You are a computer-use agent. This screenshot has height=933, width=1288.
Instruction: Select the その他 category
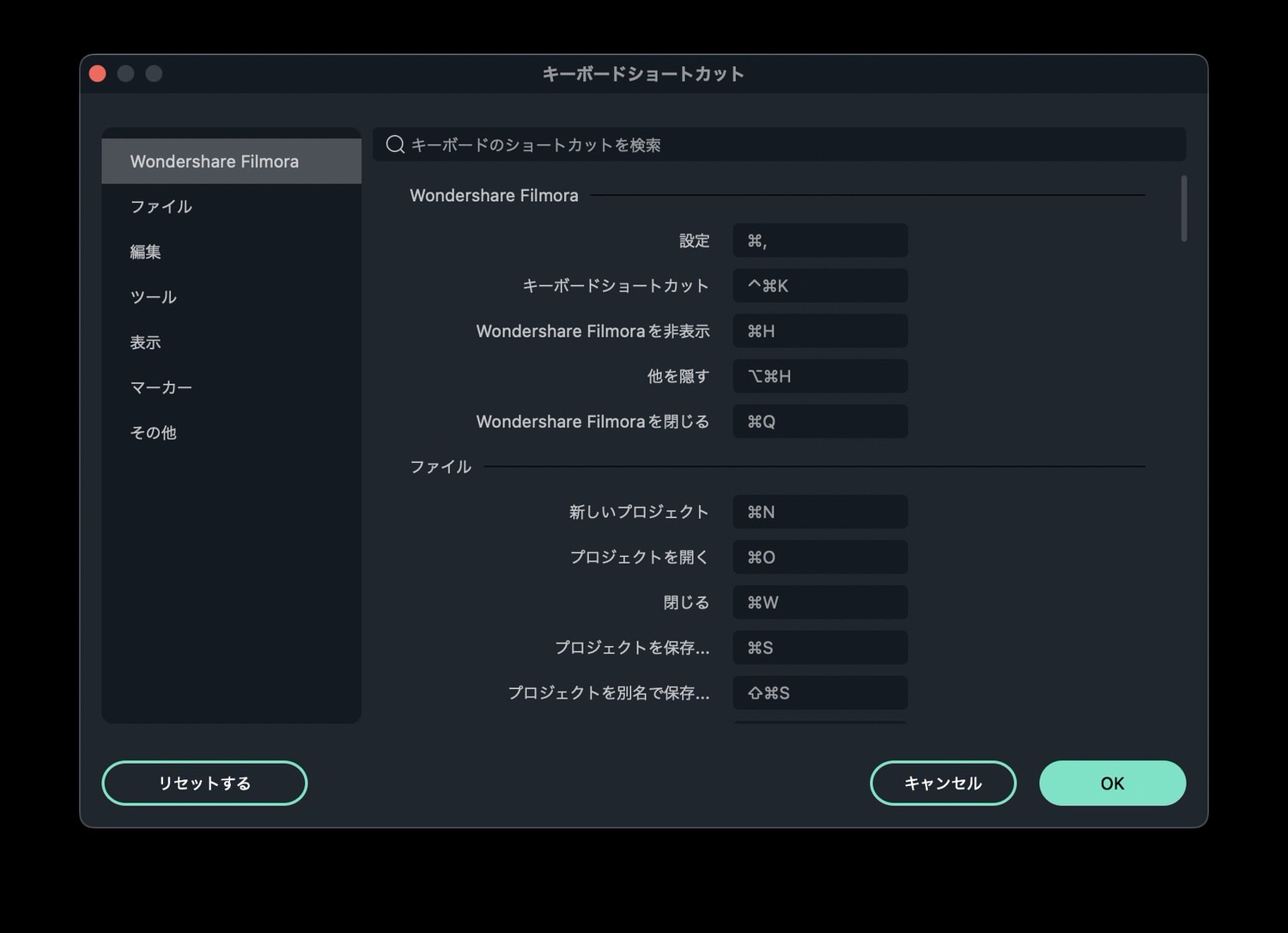pyautogui.click(x=231, y=432)
